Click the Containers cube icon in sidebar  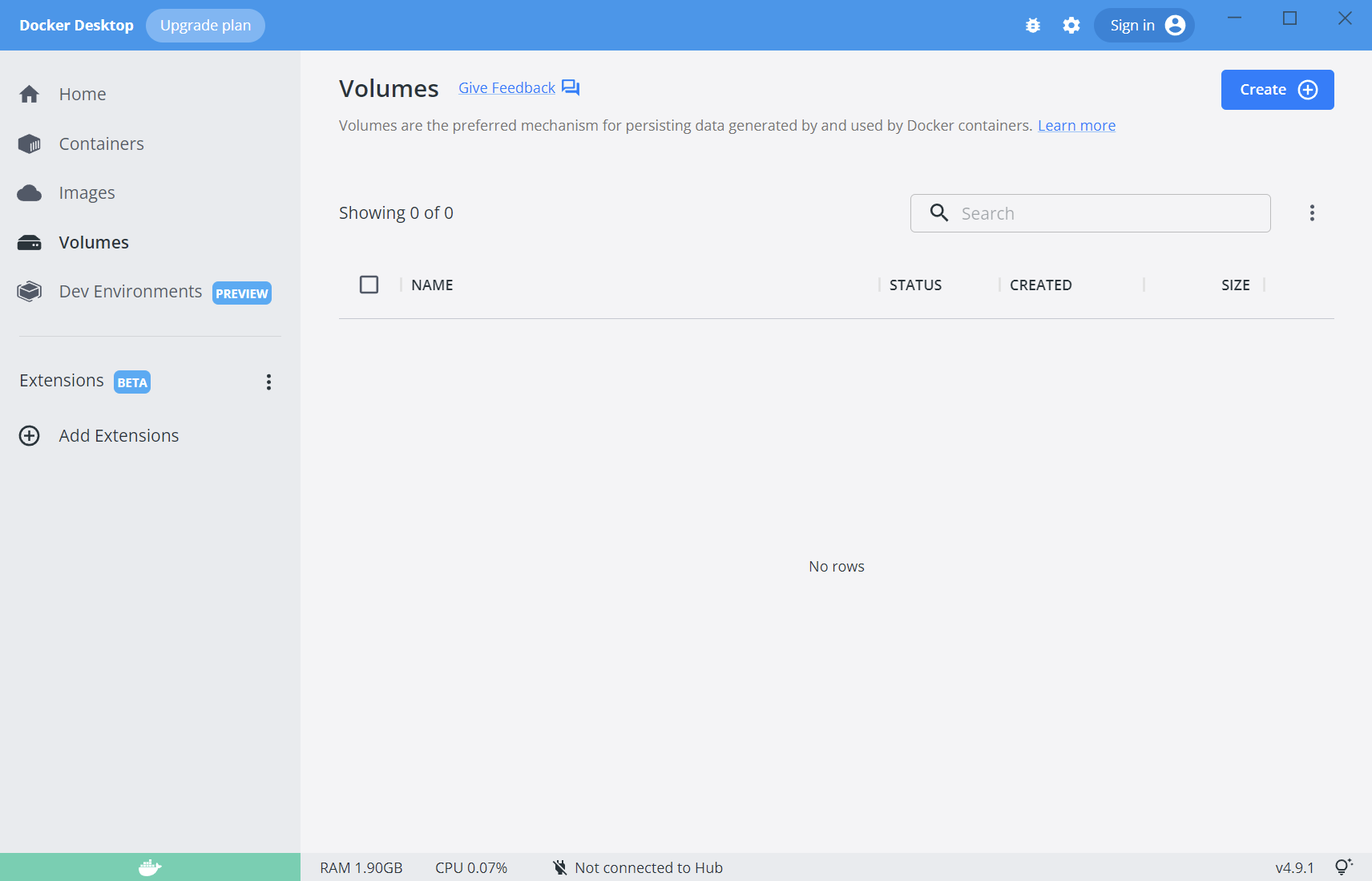pos(30,144)
